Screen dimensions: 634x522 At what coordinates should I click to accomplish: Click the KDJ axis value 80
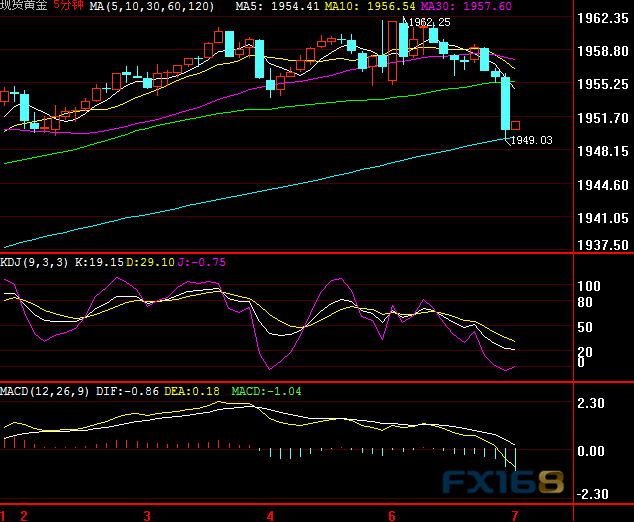(585, 302)
